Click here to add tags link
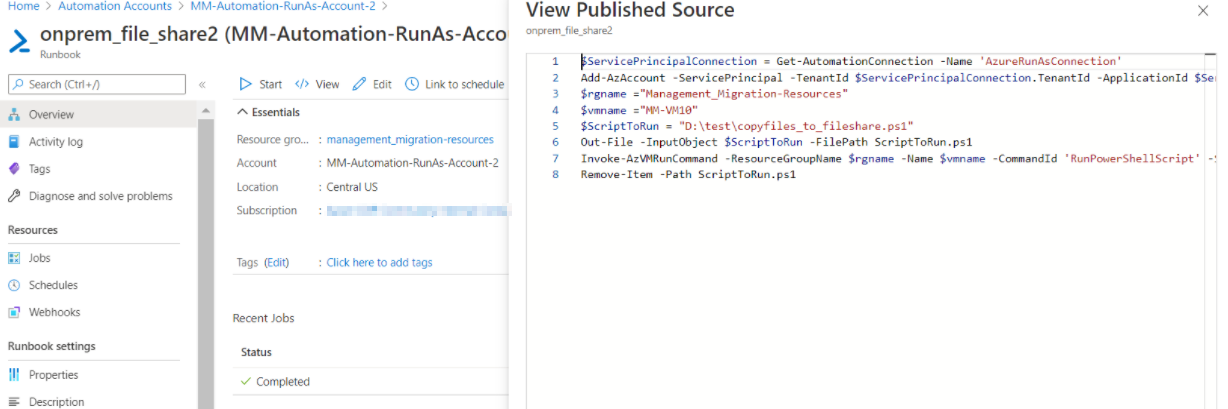The width and height of the screenshot is (1228, 409). 379,262
